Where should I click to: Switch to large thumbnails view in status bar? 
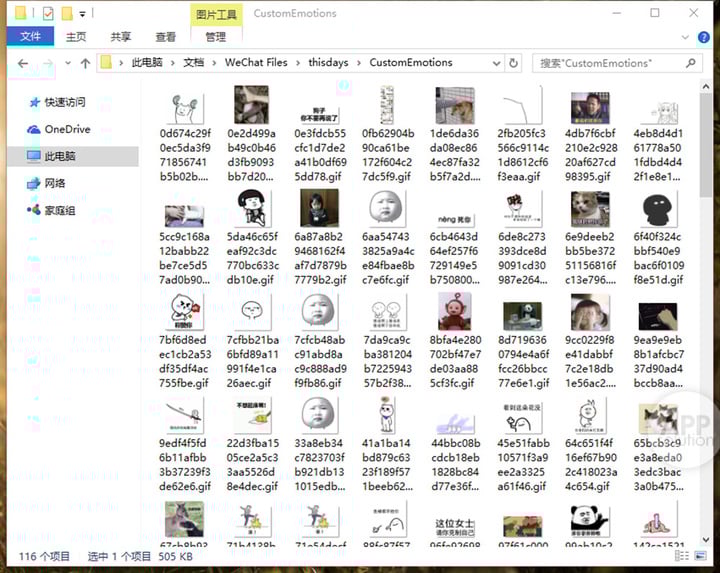tap(700, 556)
